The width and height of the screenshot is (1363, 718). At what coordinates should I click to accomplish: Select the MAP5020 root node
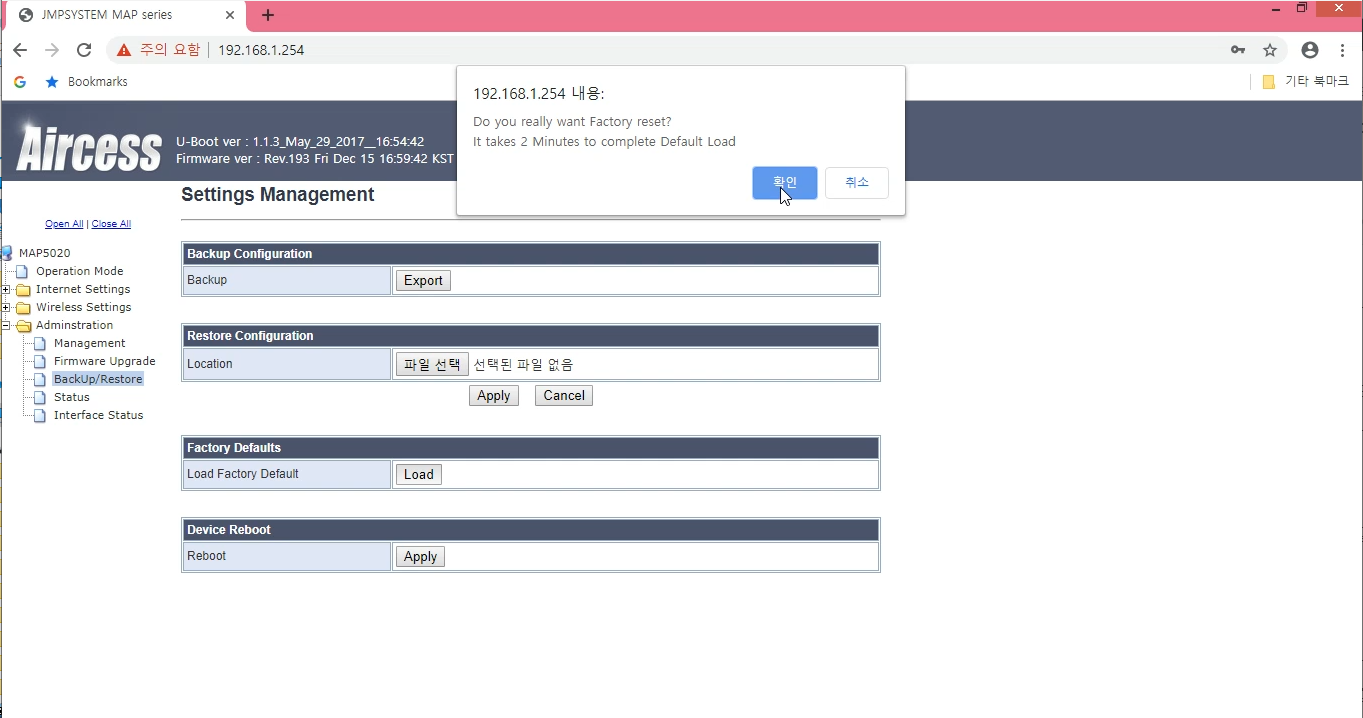click(x=45, y=253)
